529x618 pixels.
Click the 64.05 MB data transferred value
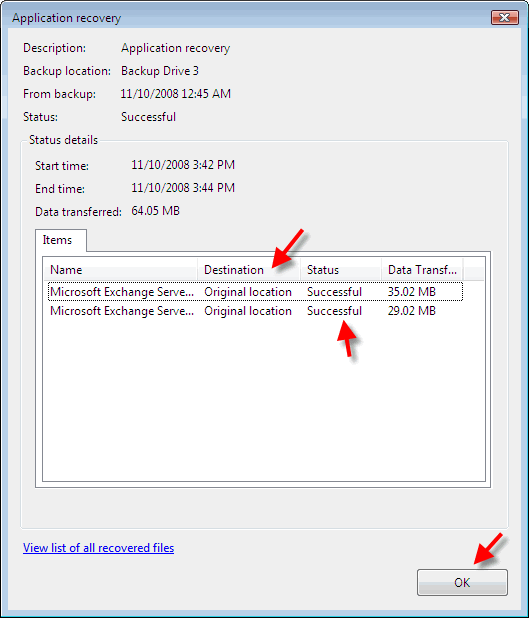point(155,211)
